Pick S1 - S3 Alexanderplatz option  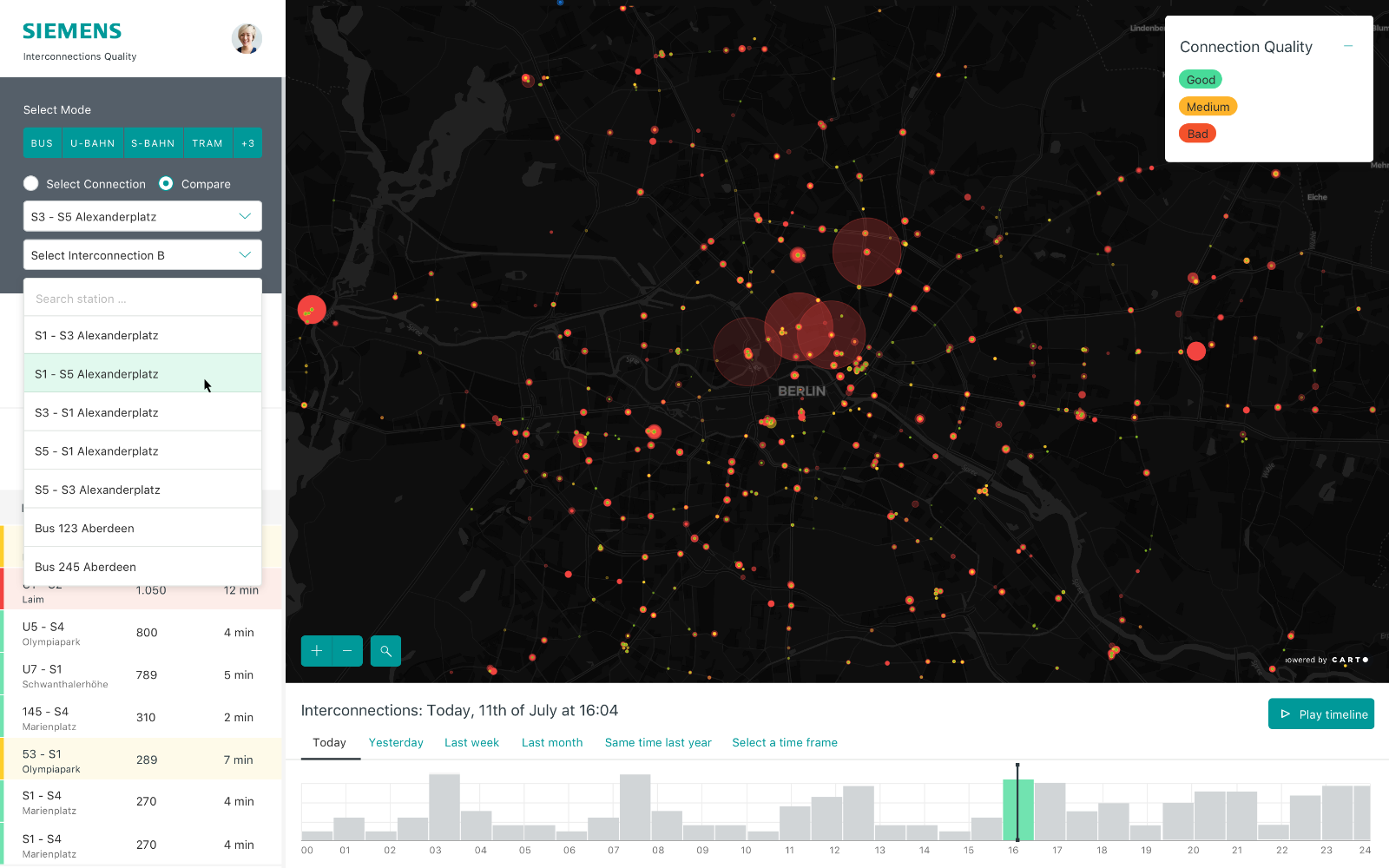coord(142,335)
